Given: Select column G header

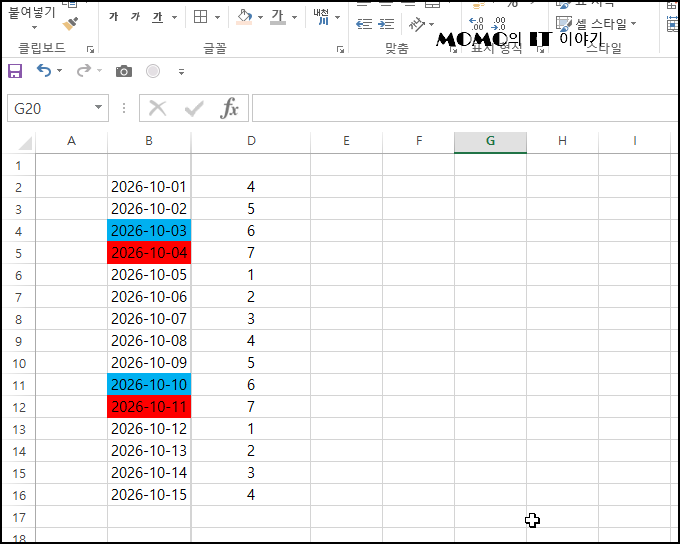Looking at the screenshot, I should point(490,141).
